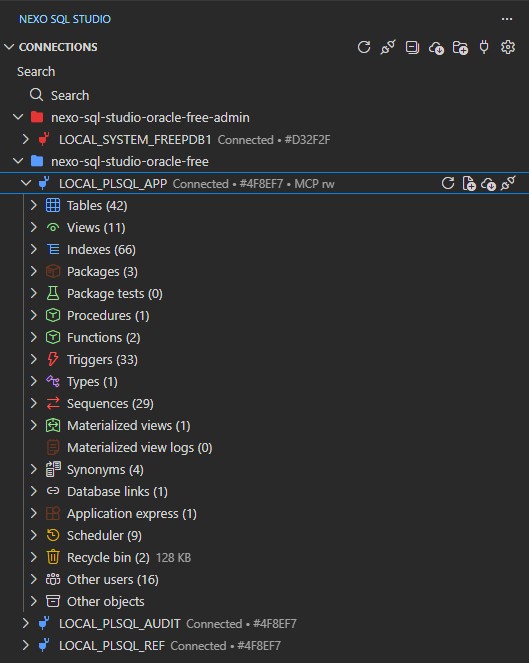Select the Recycle bin (2) label
The image size is (529, 663).
point(108,557)
